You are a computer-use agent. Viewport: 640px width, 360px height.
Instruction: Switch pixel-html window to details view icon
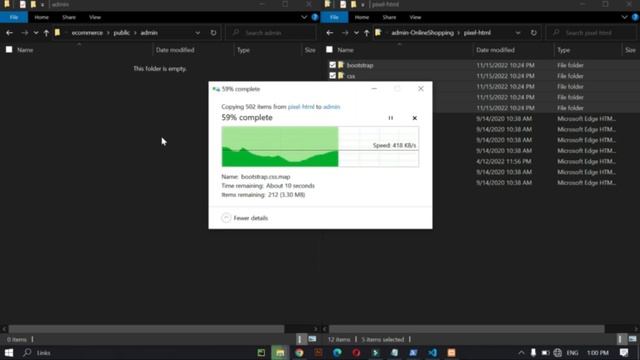coord(620,339)
